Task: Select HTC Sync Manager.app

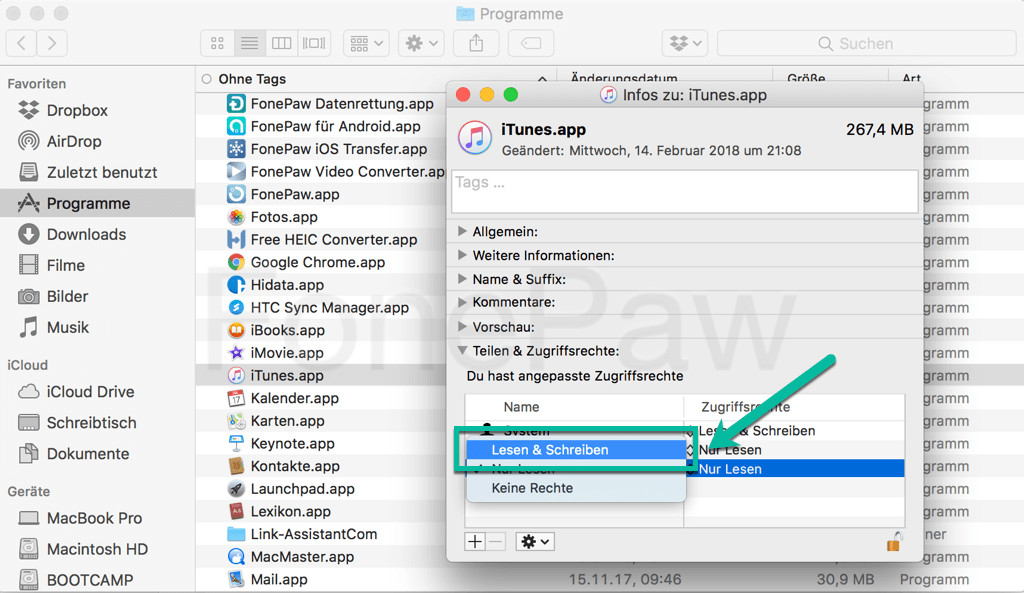Action: pos(329,308)
